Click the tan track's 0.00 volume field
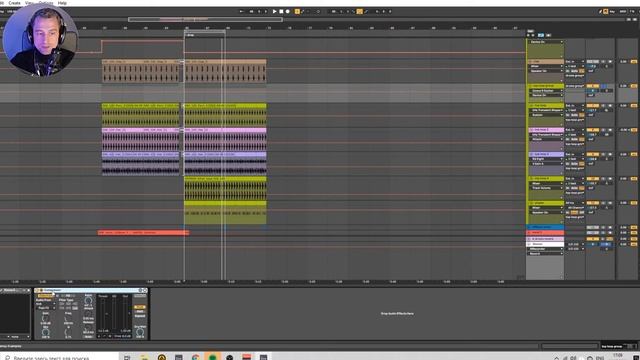The image size is (640, 360). tap(623, 62)
